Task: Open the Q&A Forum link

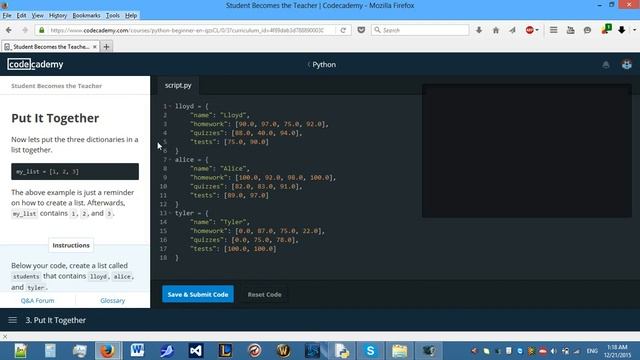Action: coord(38,300)
